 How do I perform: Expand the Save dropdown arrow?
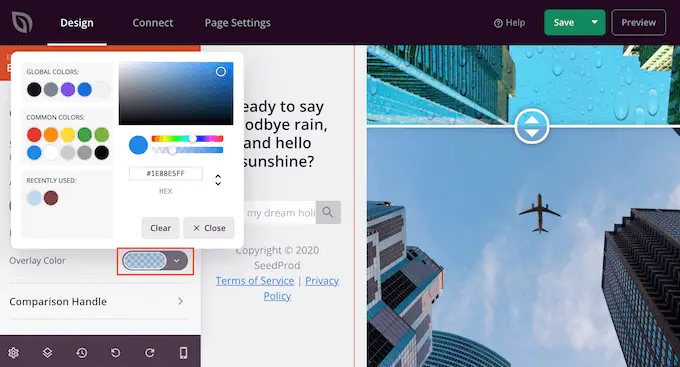tap(595, 22)
